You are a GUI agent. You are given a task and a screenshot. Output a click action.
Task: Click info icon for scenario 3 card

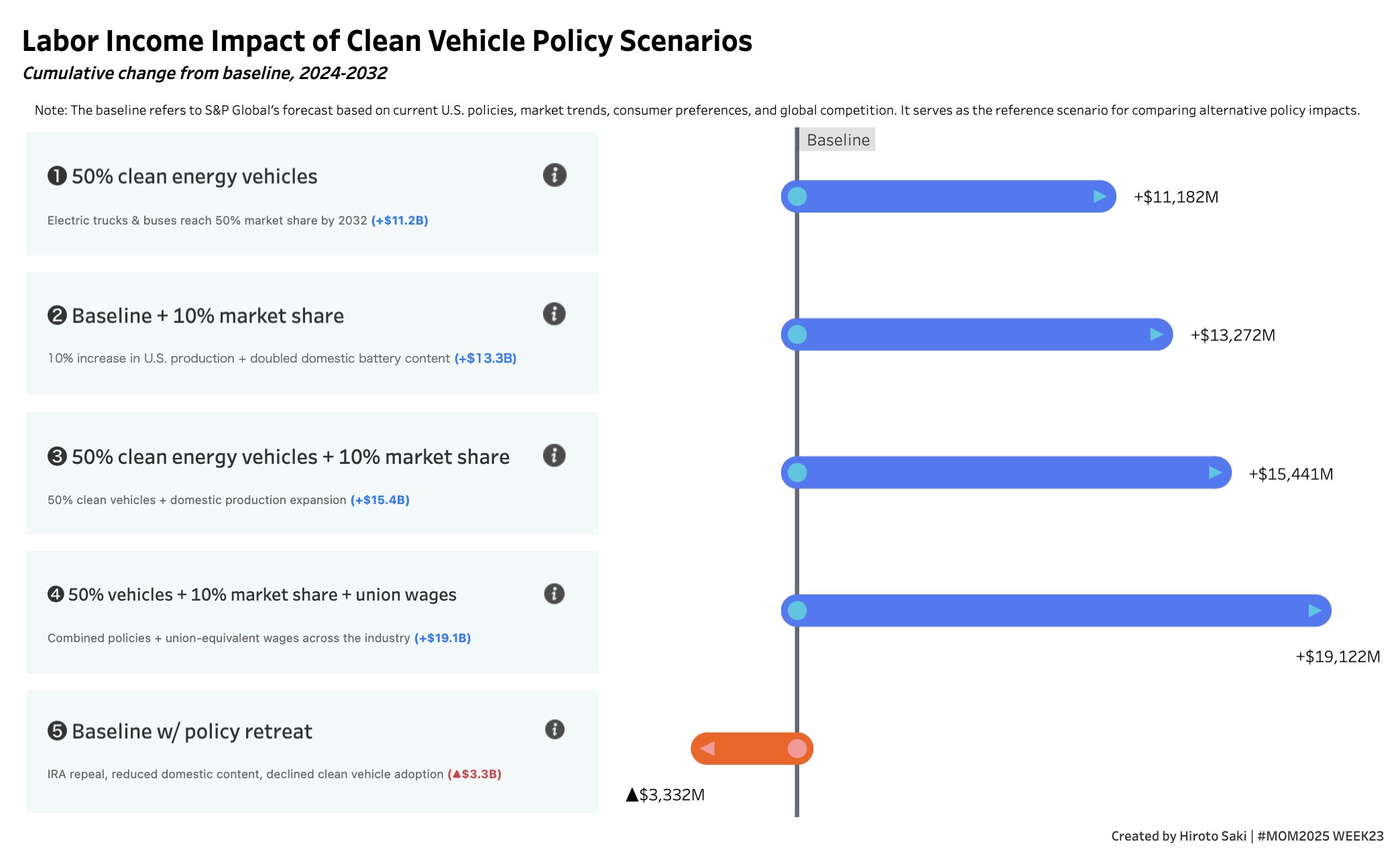(x=555, y=456)
